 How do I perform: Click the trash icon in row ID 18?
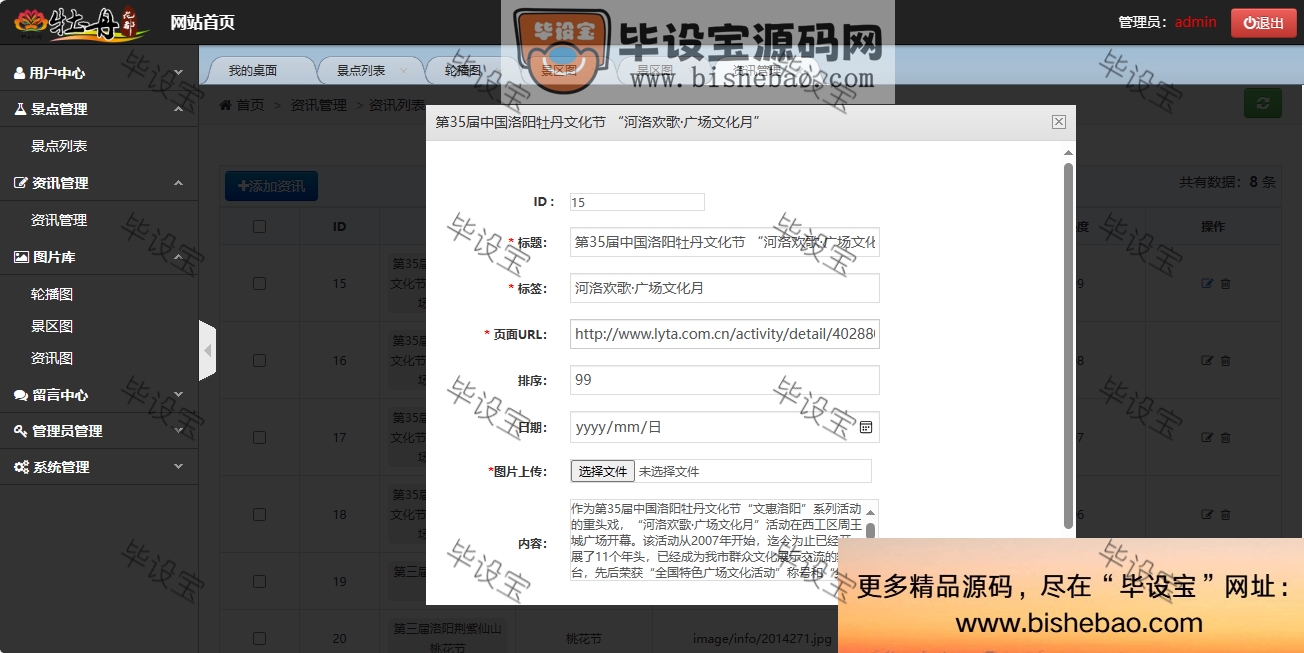click(x=1225, y=515)
